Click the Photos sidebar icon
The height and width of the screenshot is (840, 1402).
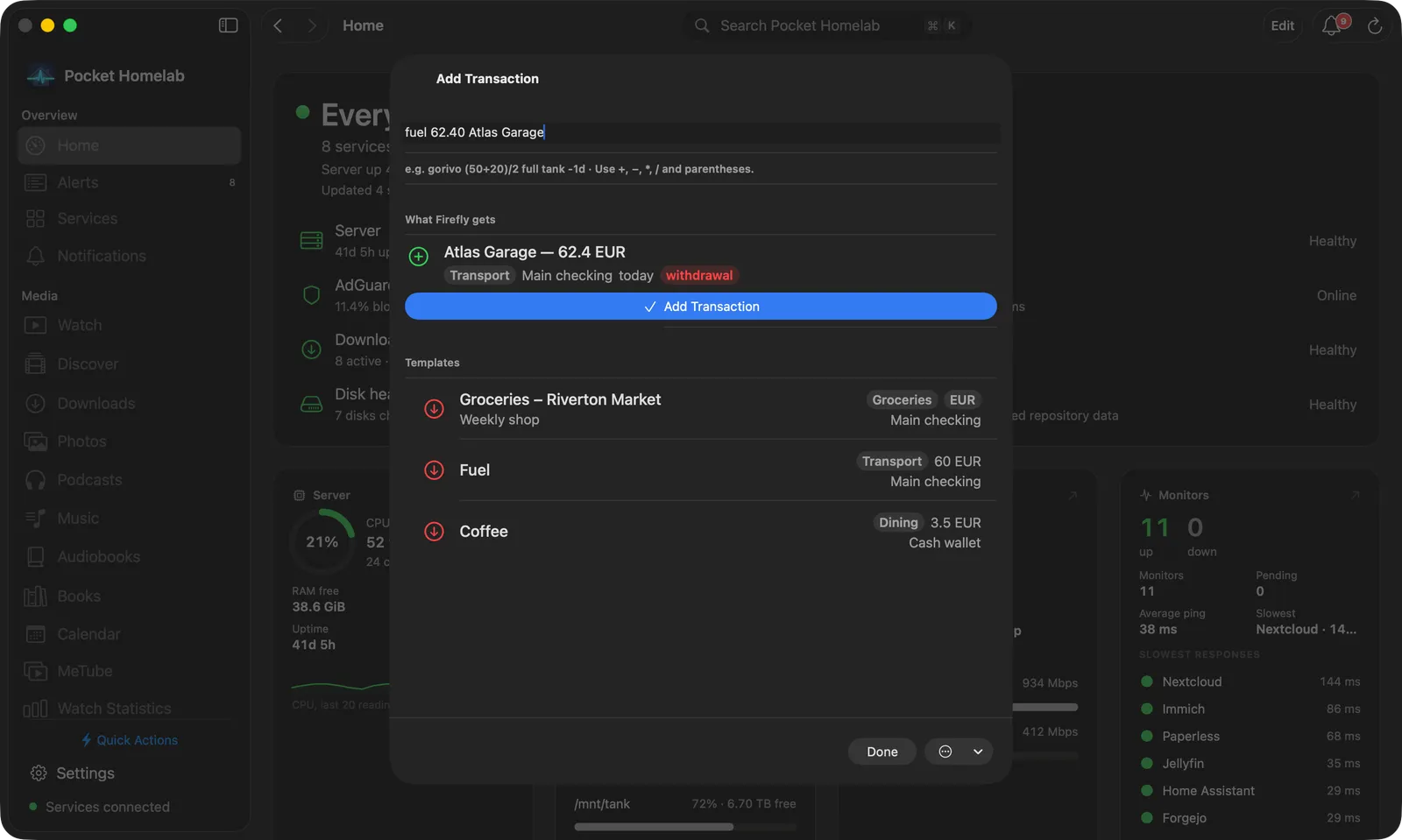pyautogui.click(x=35, y=441)
